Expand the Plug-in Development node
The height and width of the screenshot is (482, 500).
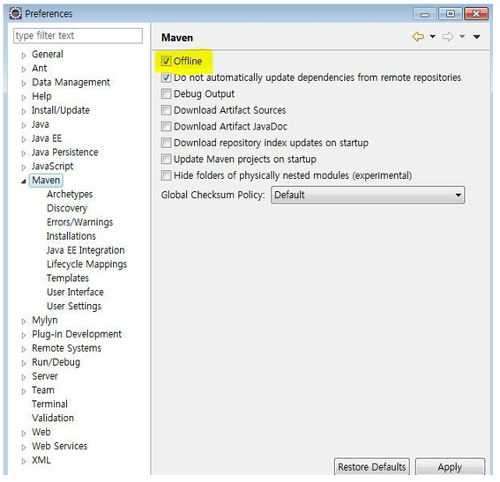click(x=24, y=335)
